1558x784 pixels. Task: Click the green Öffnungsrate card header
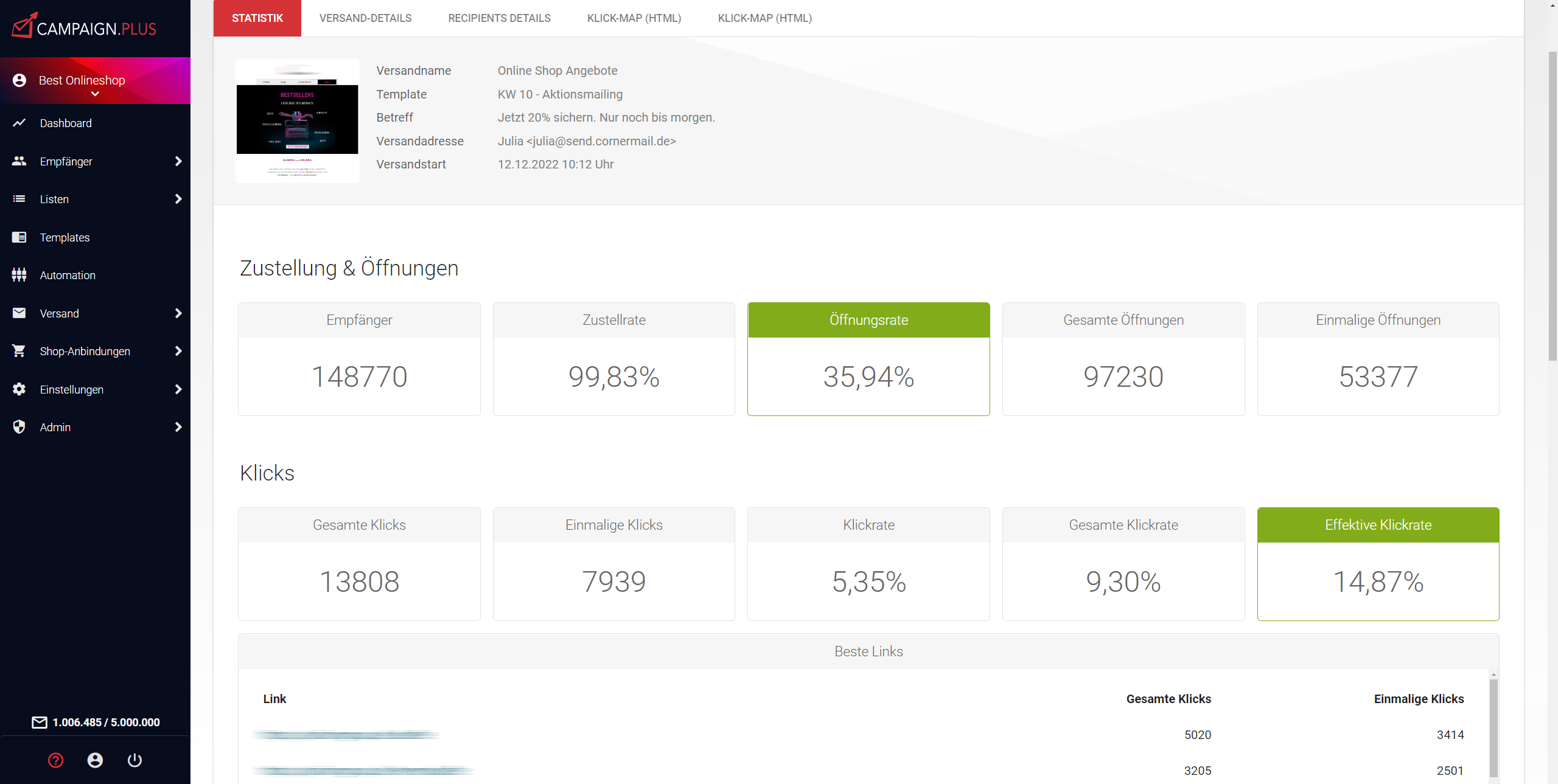tap(868, 320)
